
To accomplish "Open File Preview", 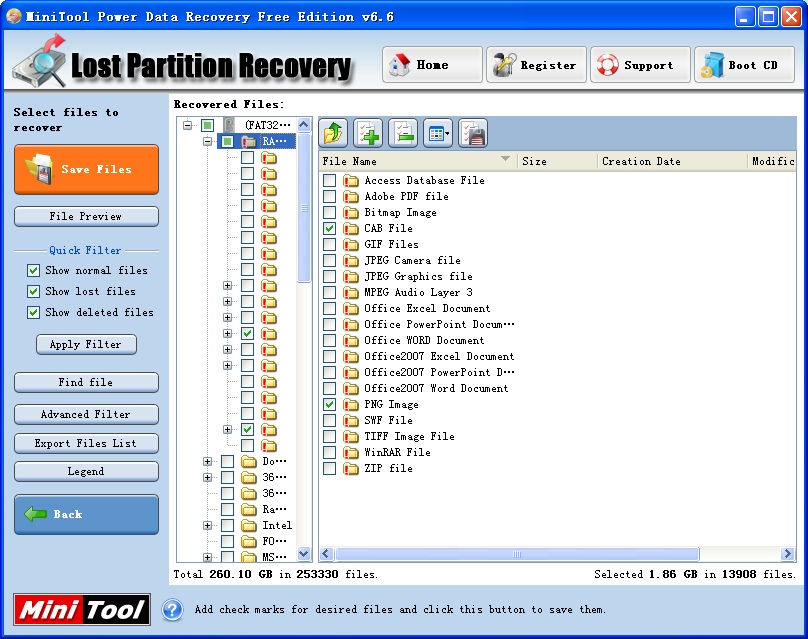I will pyautogui.click(x=87, y=216).
